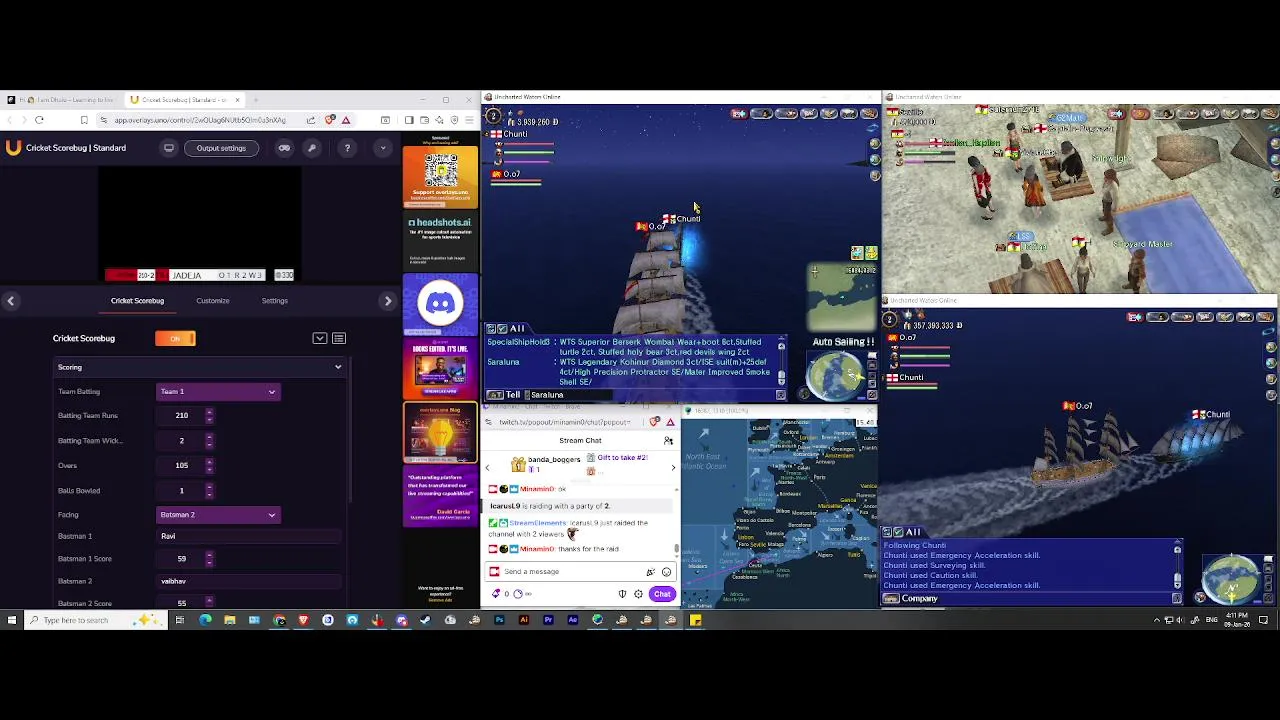This screenshot has width=1280, height=720.
Task: Click the Batsman 2 name field
Action: pos(250,581)
